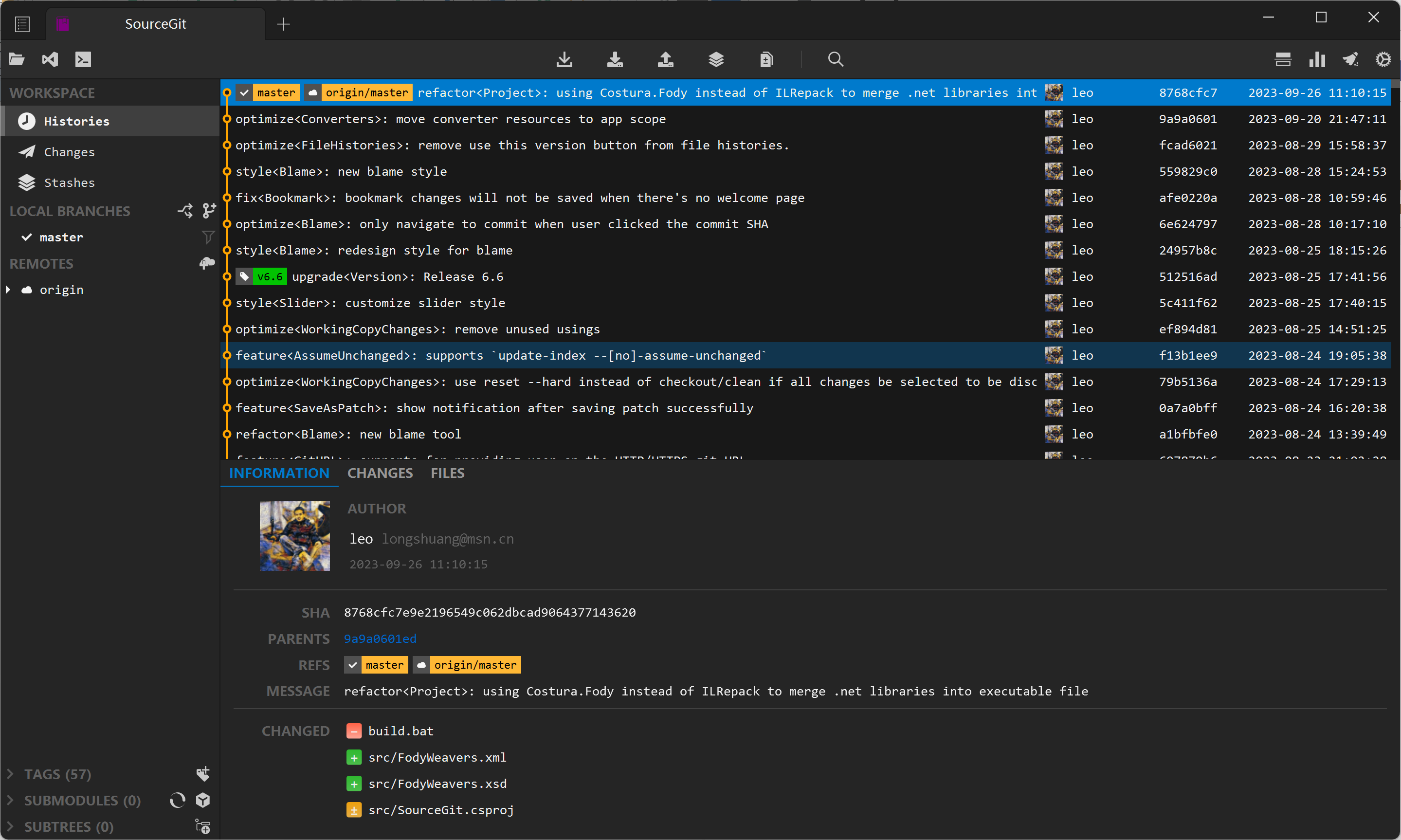Click the author avatar image
The width and height of the screenshot is (1401, 840).
[x=295, y=535]
